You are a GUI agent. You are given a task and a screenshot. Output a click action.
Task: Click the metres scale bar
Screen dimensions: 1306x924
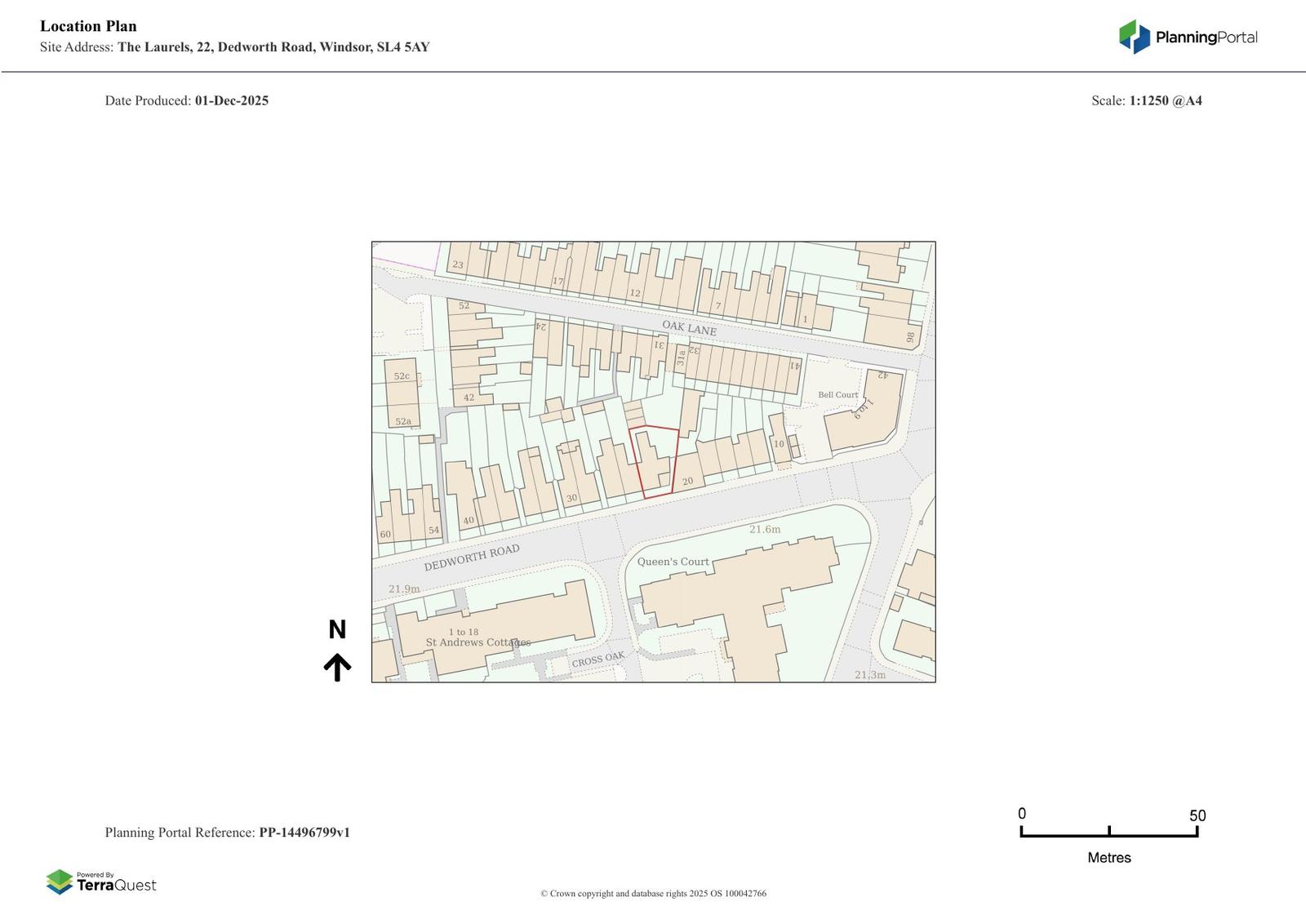point(1108,833)
